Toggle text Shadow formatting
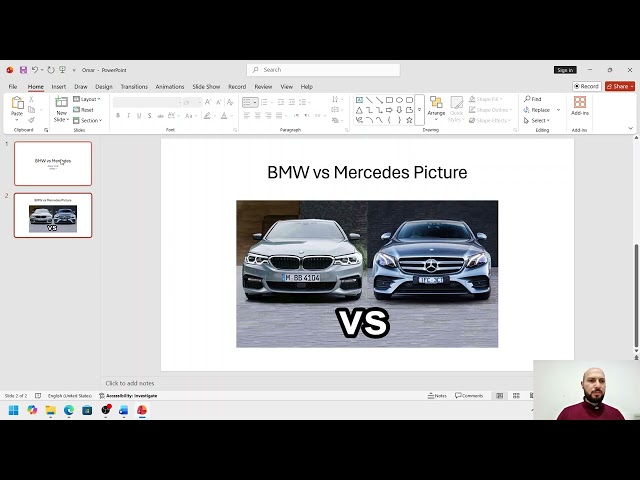 [150, 116]
